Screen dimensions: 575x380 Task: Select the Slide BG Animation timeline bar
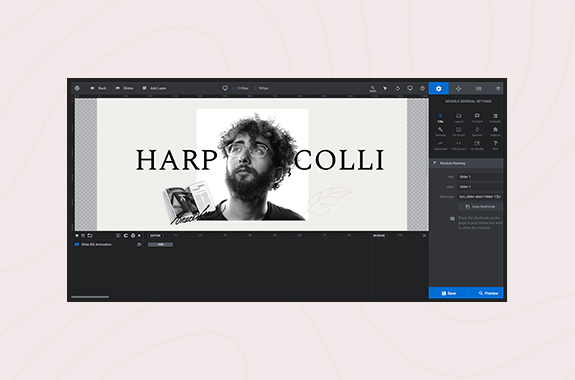160,245
